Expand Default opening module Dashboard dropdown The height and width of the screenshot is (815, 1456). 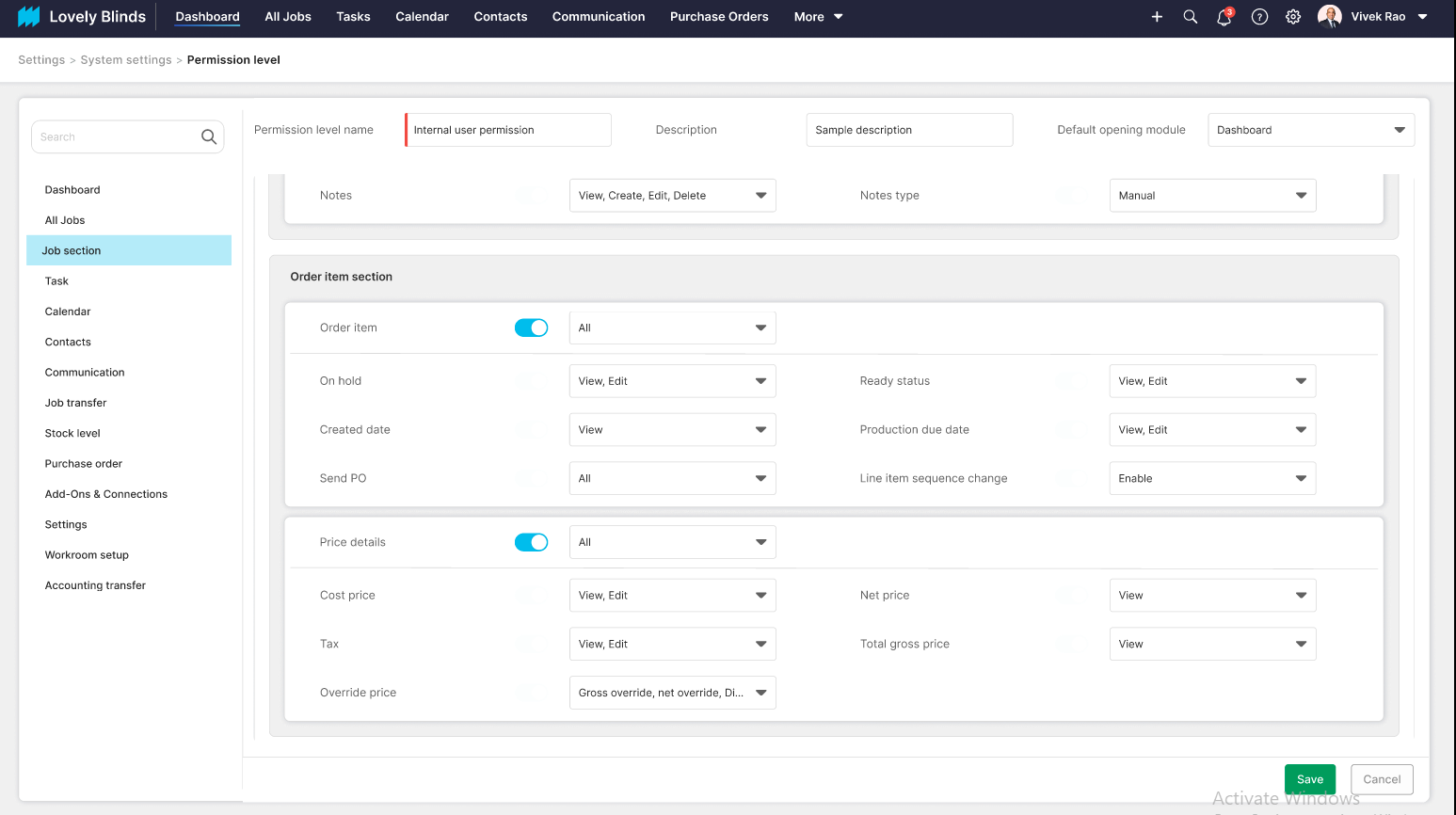pos(1311,130)
